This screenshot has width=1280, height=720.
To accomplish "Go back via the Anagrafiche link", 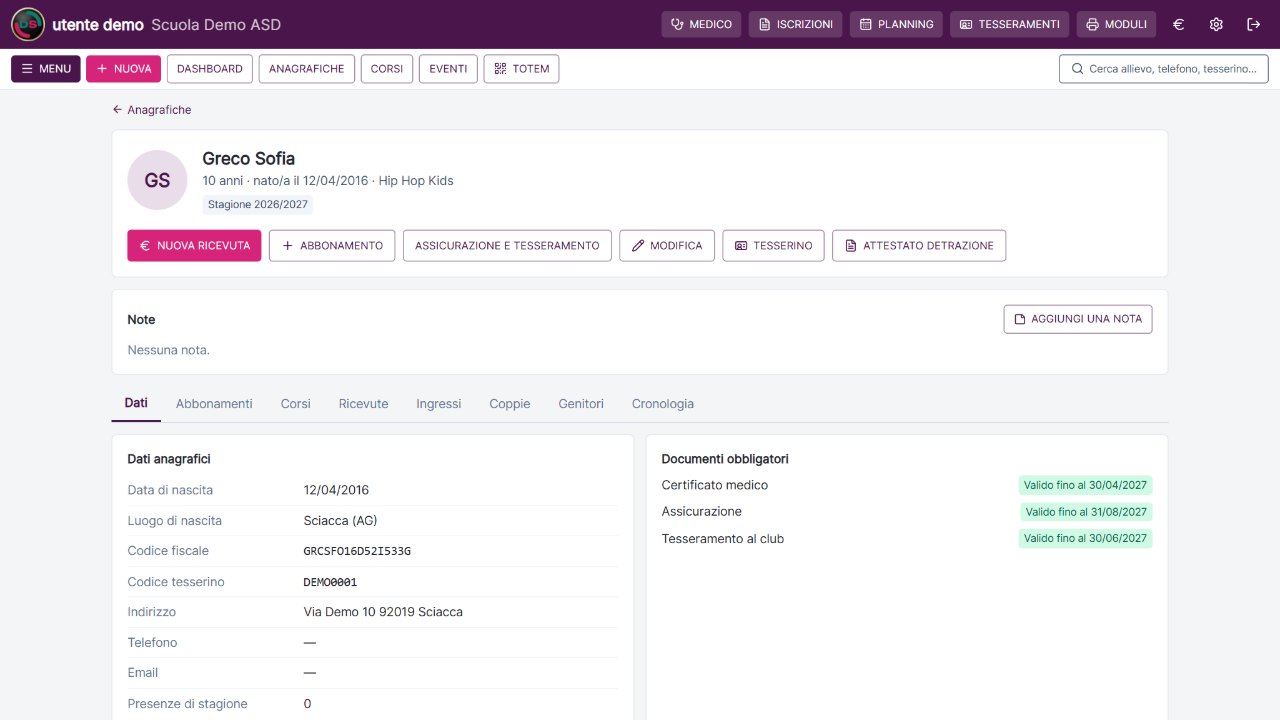I will [152, 110].
